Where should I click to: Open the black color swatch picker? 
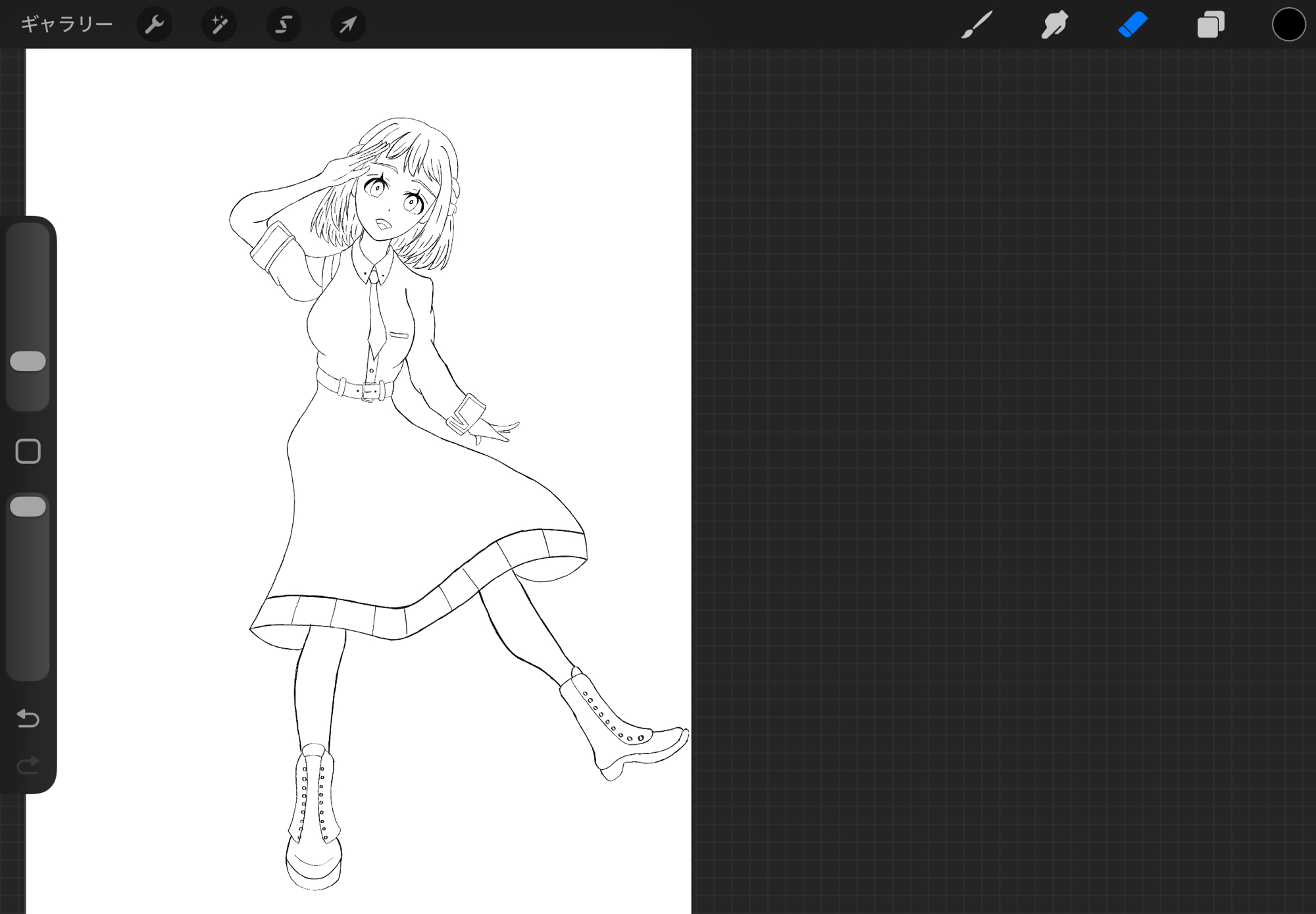coord(1288,24)
